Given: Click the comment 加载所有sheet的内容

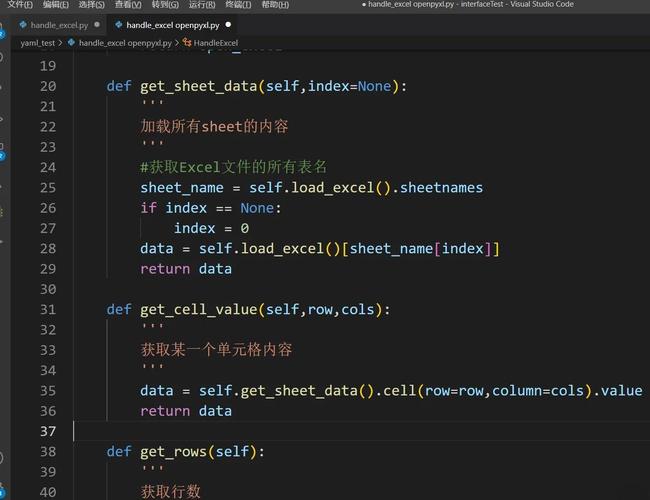Looking at the screenshot, I should point(214,126).
